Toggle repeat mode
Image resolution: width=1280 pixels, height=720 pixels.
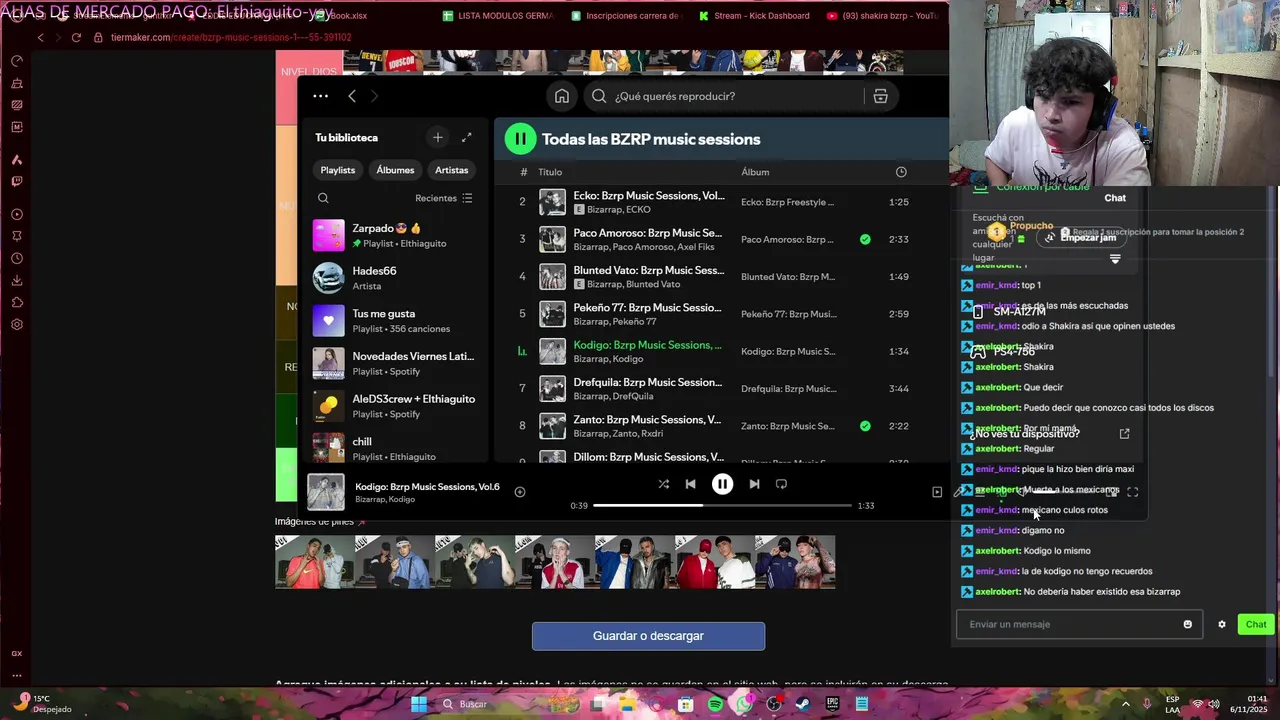tap(781, 484)
